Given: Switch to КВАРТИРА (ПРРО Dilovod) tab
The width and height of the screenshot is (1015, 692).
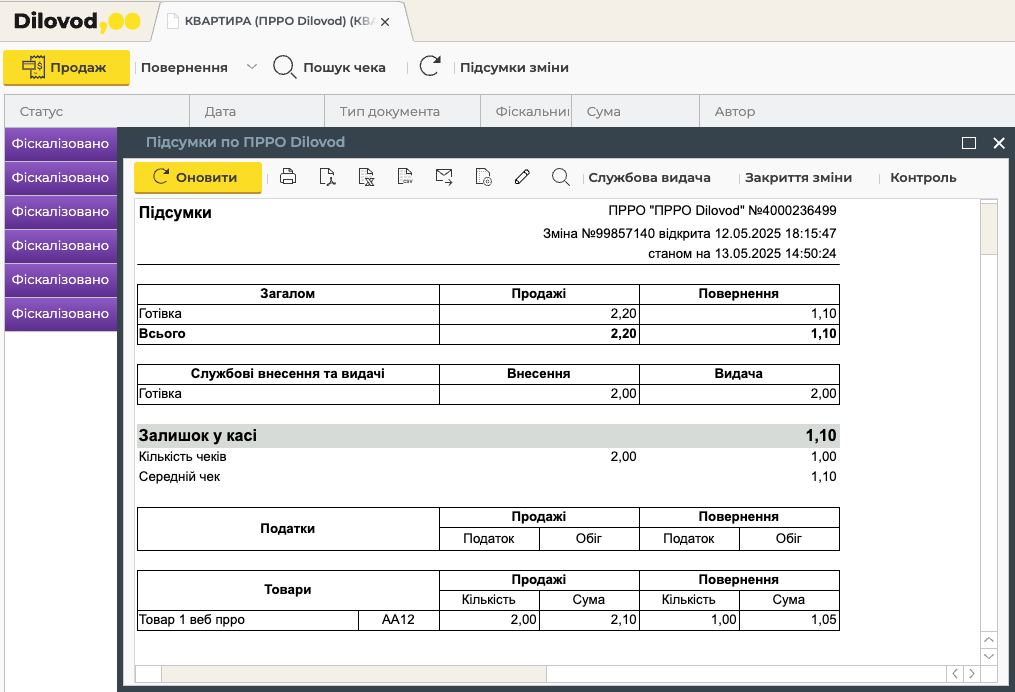Looking at the screenshot, I should (x=278, y=21).
